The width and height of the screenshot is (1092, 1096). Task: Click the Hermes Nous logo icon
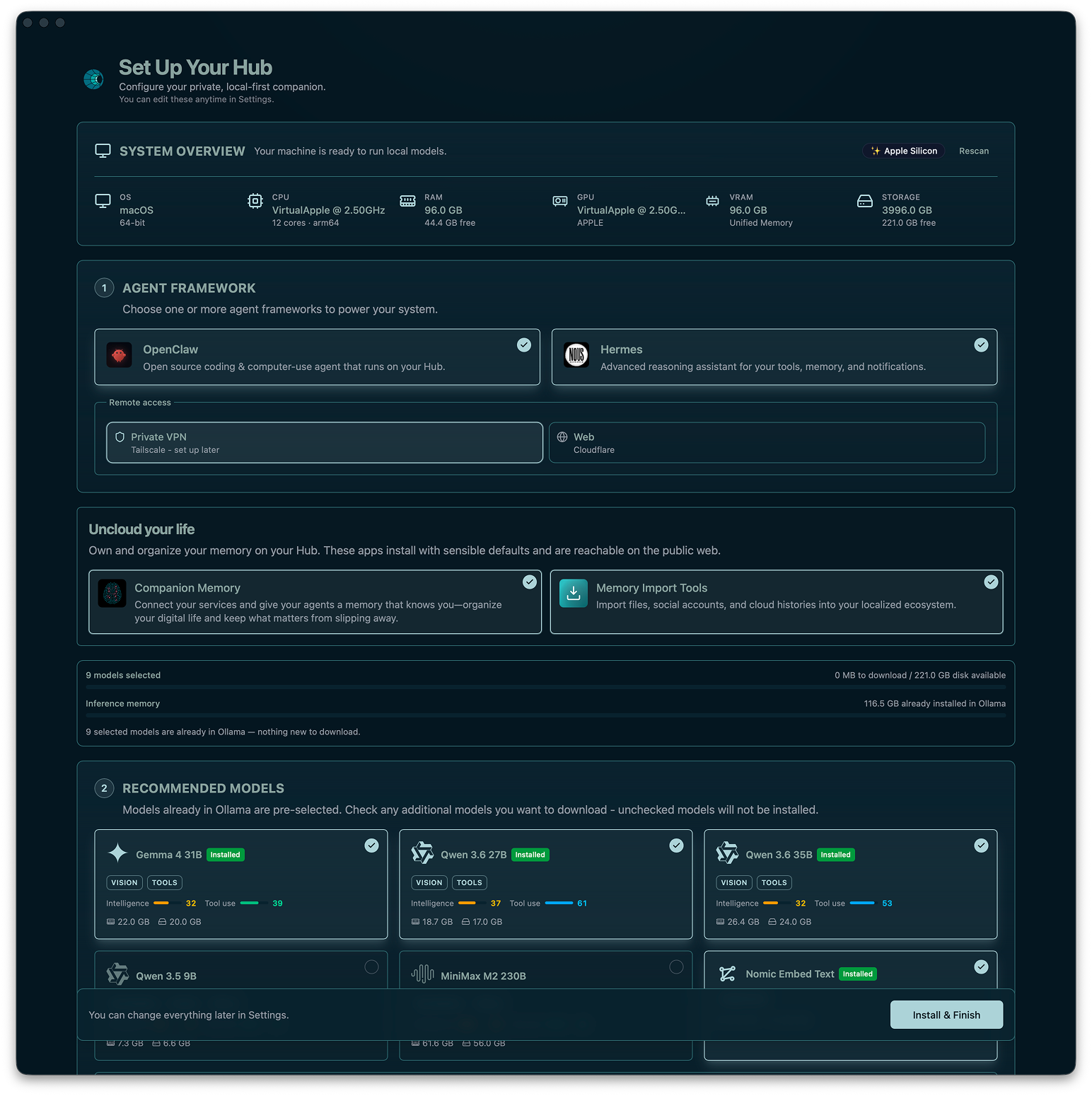576,355
